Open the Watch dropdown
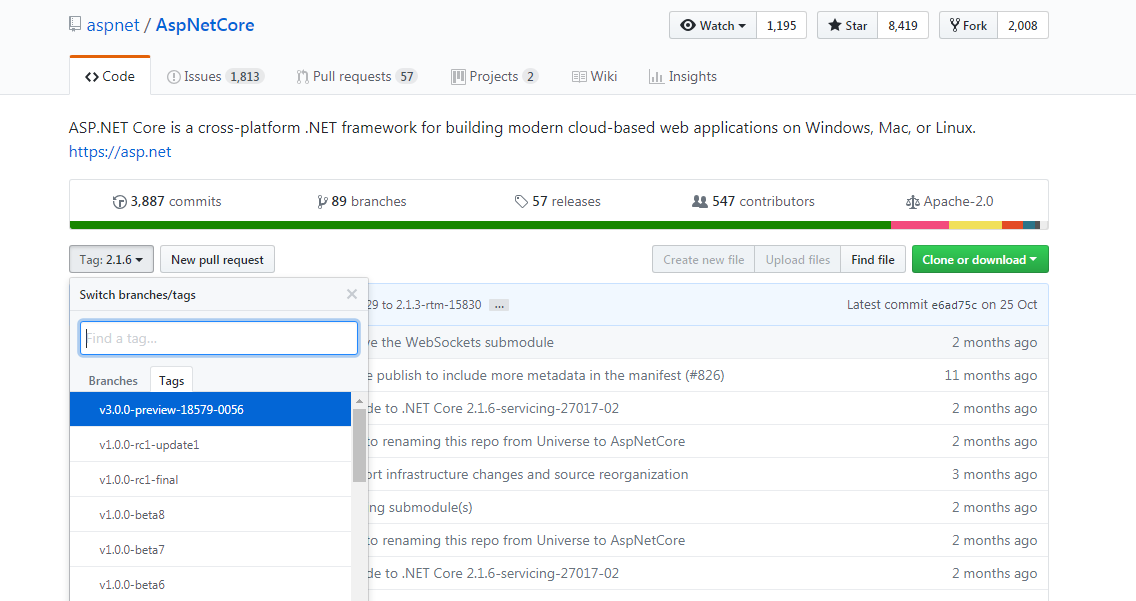1136x601 pixels. 713,25
